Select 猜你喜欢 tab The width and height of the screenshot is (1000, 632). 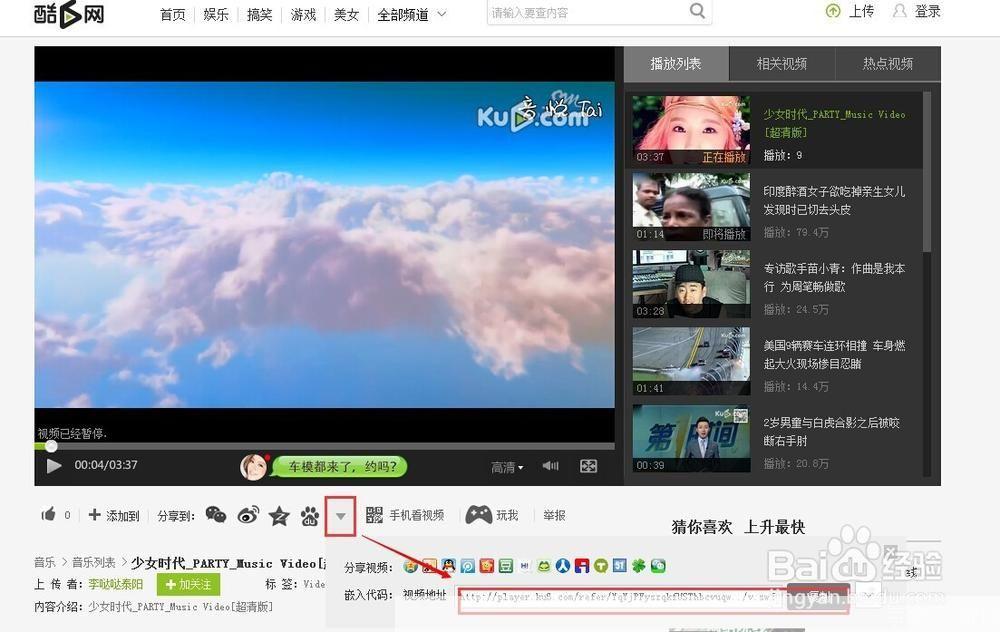pos(702,527)
